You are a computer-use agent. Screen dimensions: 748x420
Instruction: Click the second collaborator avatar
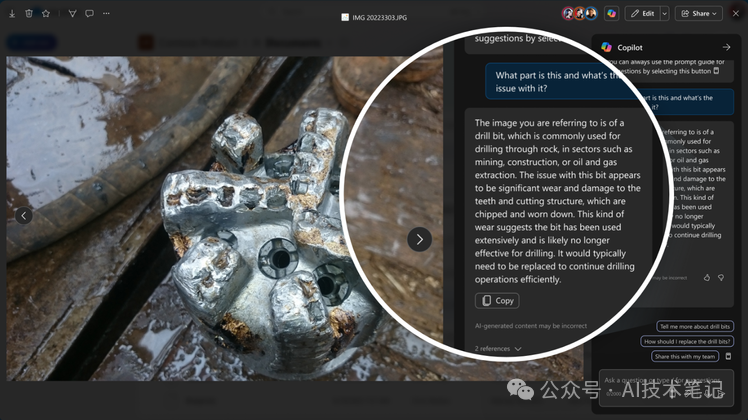pyautogui.click(x=580, y=14)
